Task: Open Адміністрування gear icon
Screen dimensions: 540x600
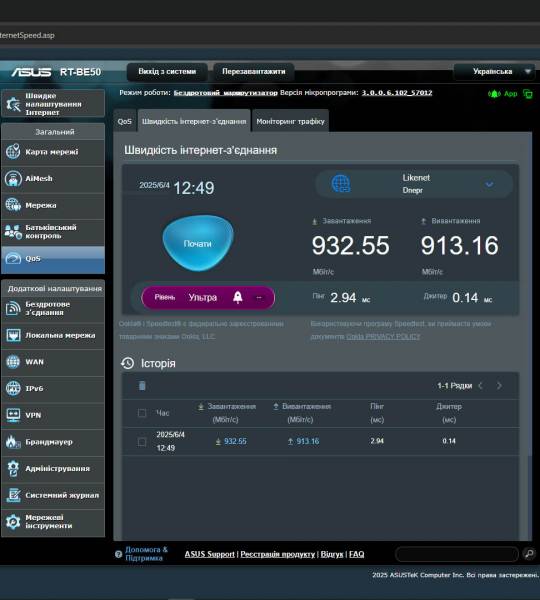Action: pos(13,468)
